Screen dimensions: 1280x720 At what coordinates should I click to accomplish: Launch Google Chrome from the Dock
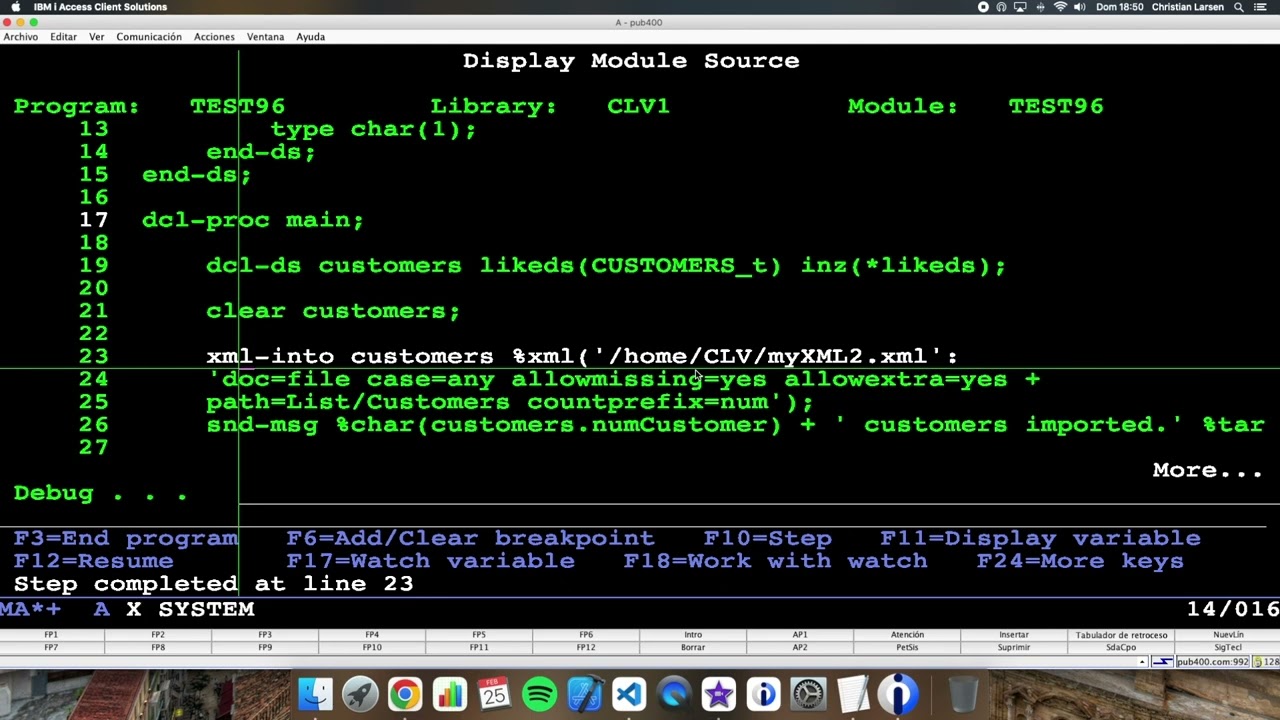[405, 694]
